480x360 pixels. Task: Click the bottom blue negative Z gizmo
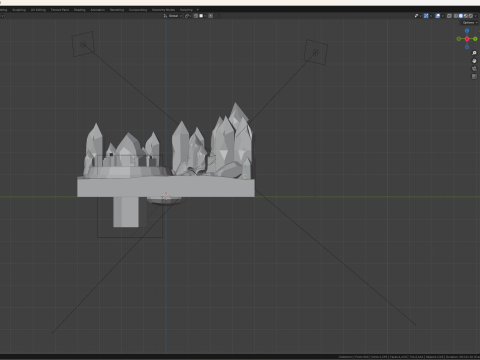[x=467, y=47]
